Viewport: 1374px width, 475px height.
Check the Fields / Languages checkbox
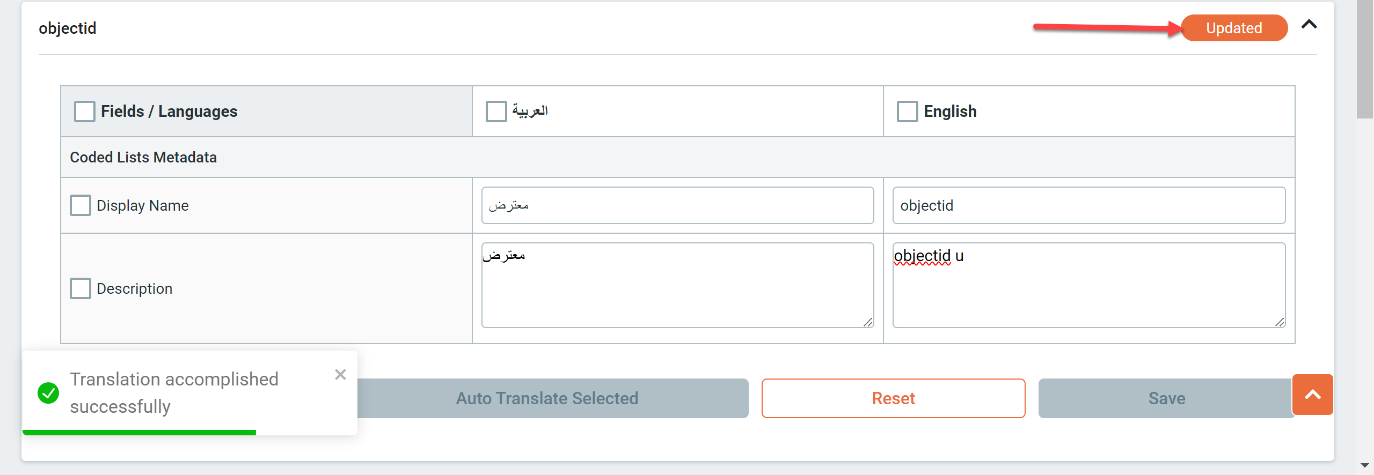pos(85,111)
